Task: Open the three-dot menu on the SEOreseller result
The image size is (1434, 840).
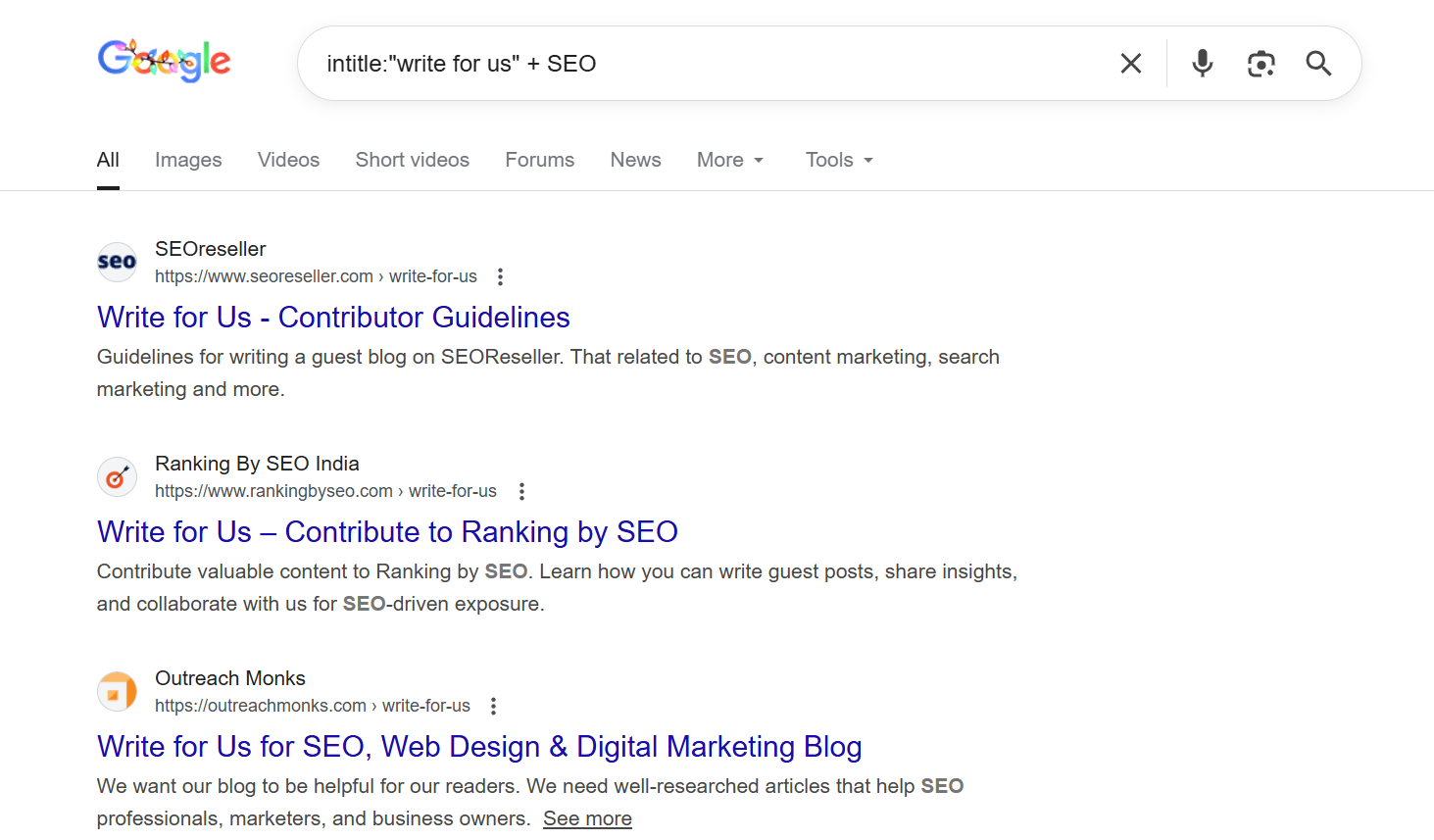Action: (x=500, y=276)
